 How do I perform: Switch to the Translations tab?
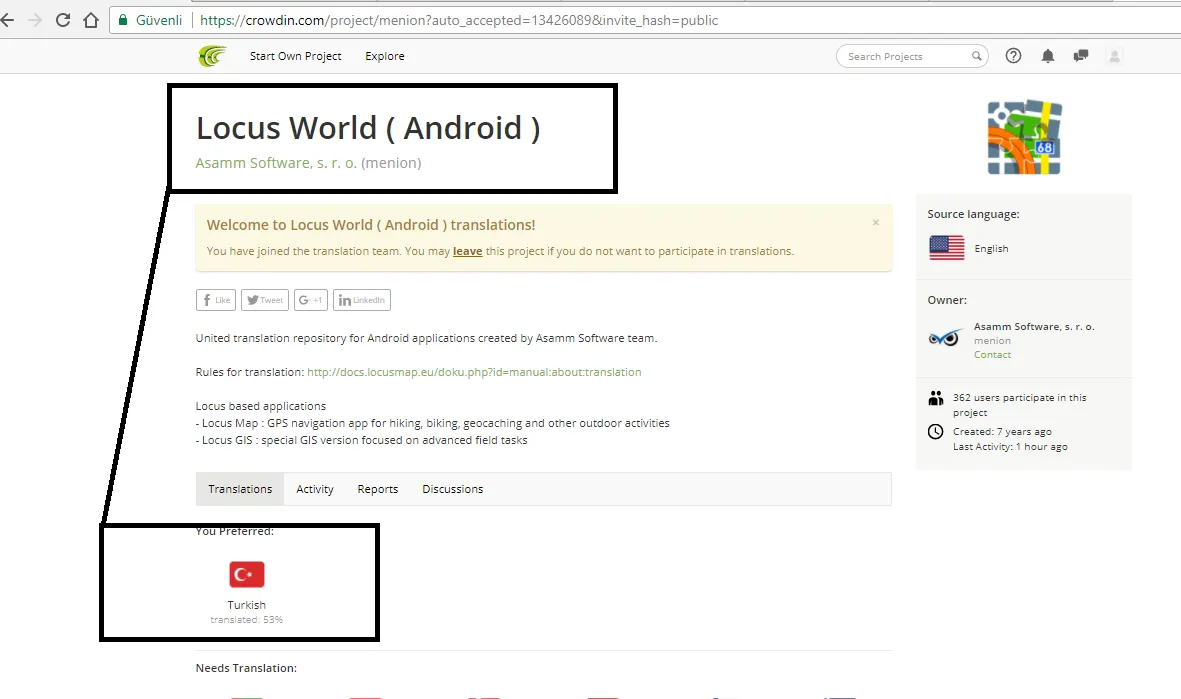pos(240,489)
